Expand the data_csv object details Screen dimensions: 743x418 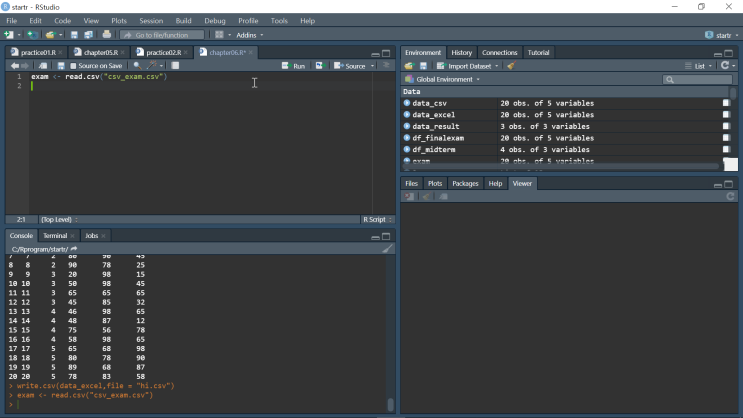(x=407, y=103)
